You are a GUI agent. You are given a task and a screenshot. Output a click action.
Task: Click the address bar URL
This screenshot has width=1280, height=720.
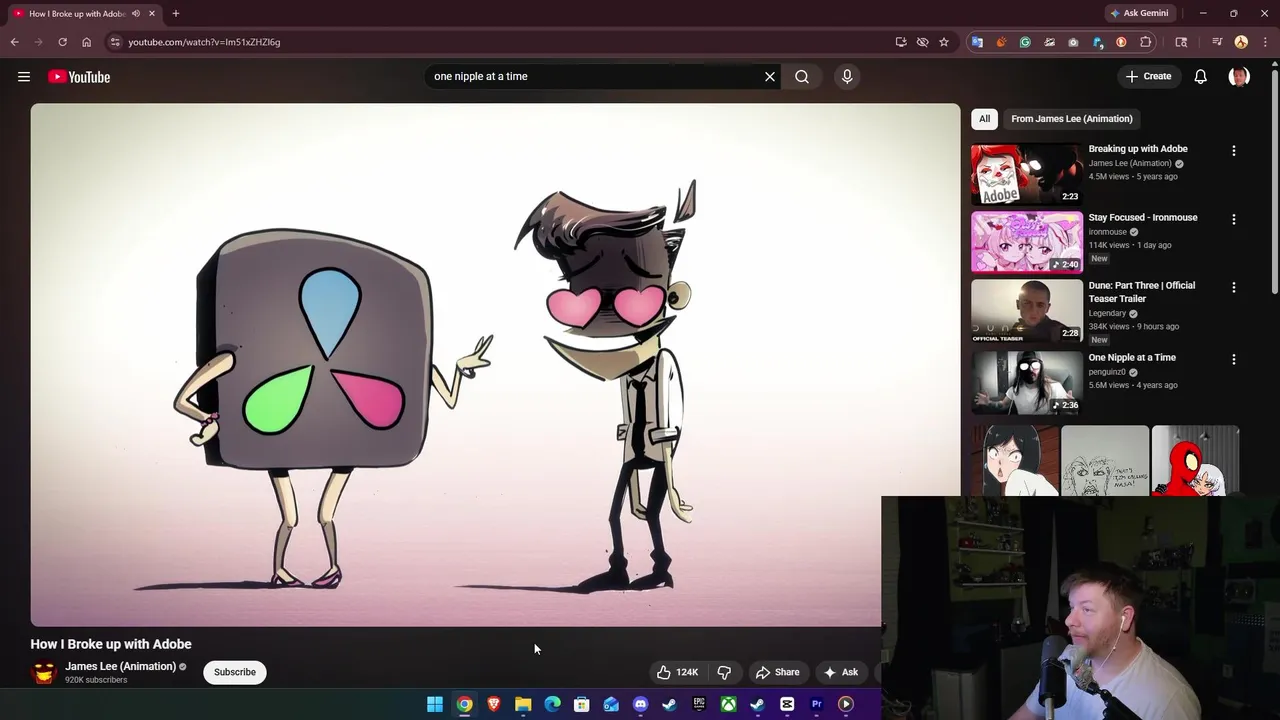coord(204,42)
